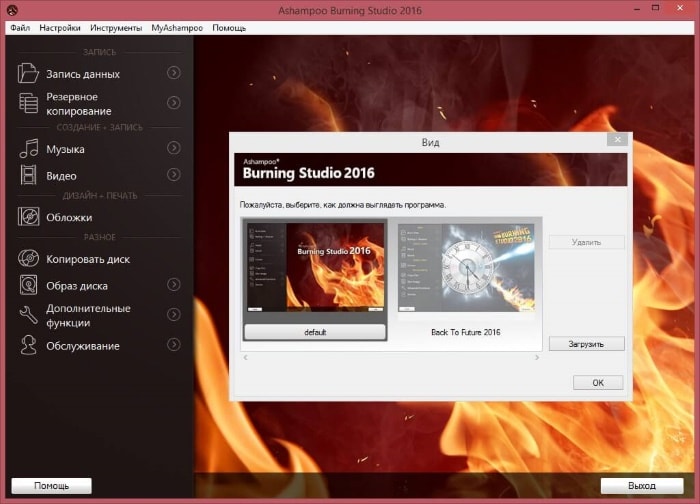Viewport: 700px width, 504px height.
Task: Click the Выход button
Action: point(642,485)
